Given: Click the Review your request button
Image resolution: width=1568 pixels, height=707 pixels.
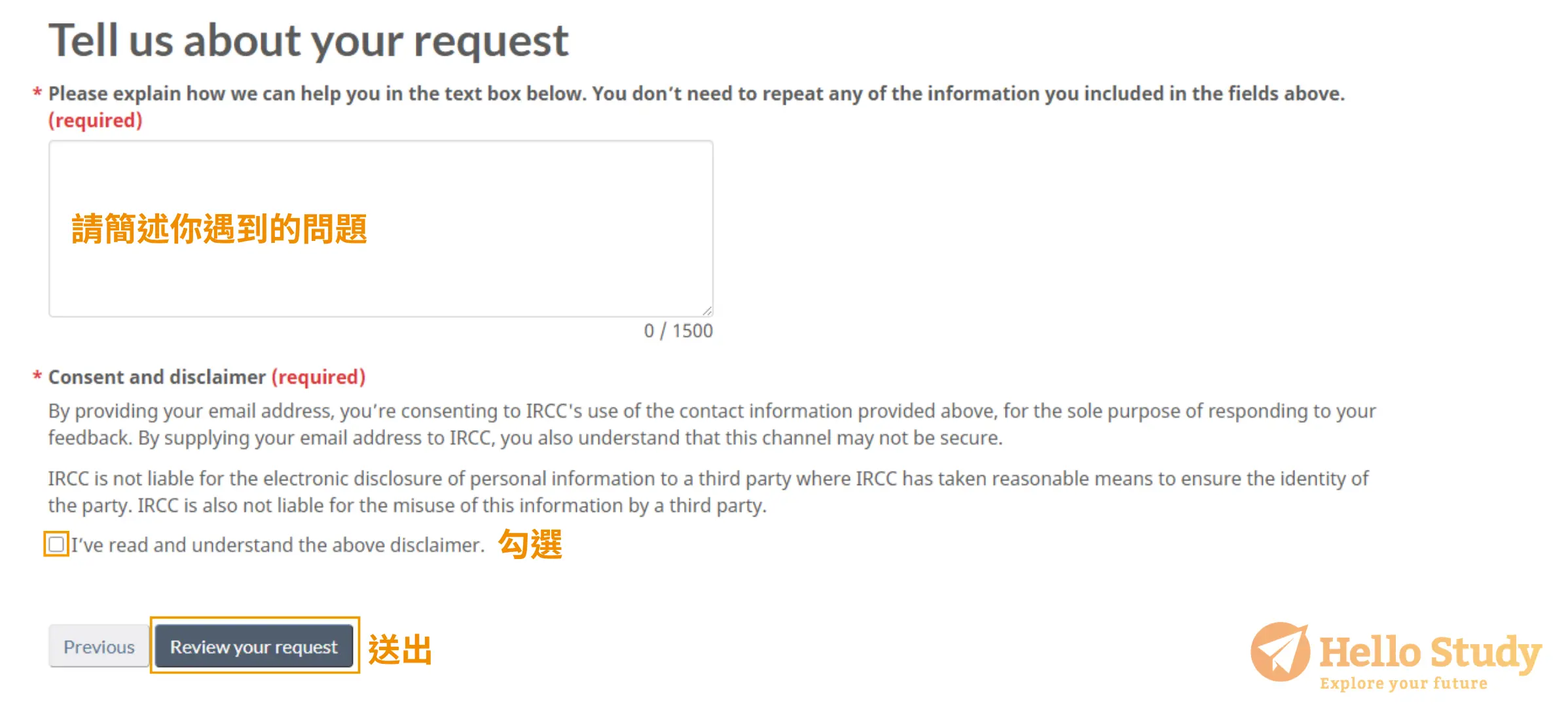Looking at the screenshot, I should [x=254, y=646].
